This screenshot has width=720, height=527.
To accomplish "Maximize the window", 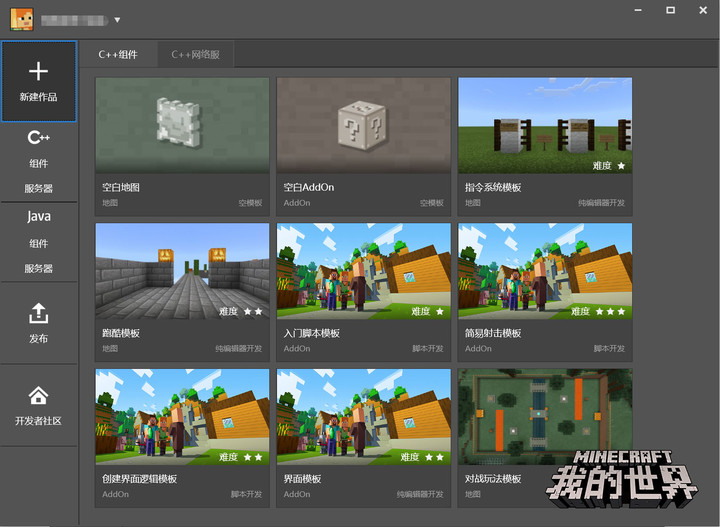I will tap(670, 10).
